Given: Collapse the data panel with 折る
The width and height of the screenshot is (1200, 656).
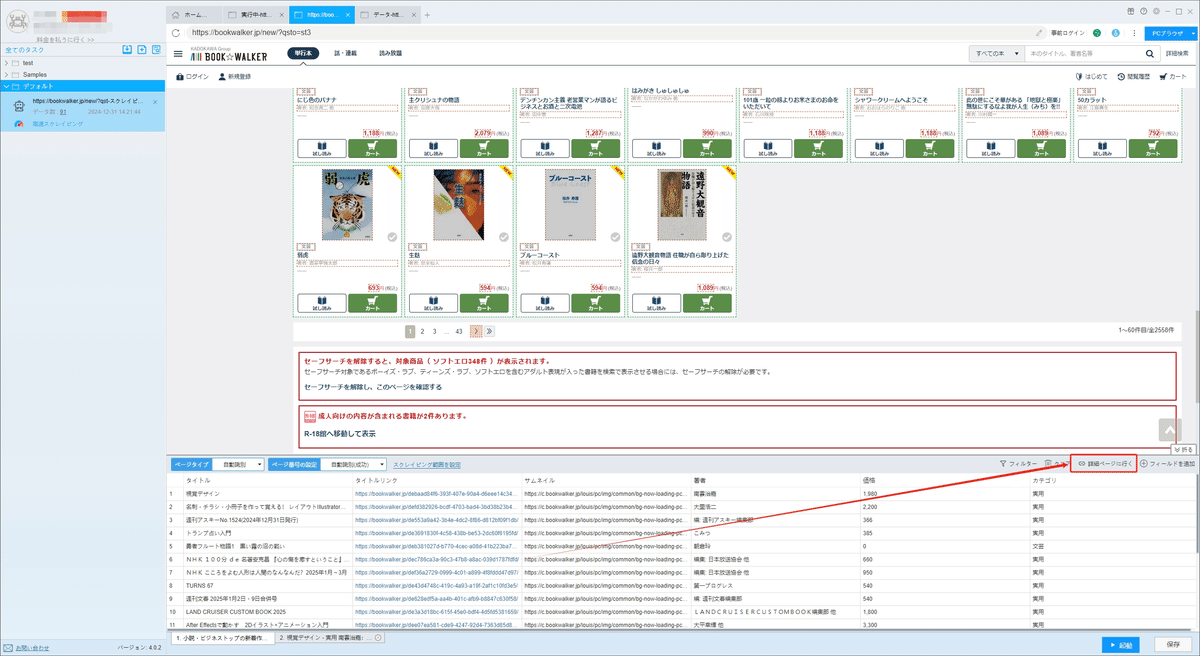Looking at the screenshot, I should click(1183, 450).
